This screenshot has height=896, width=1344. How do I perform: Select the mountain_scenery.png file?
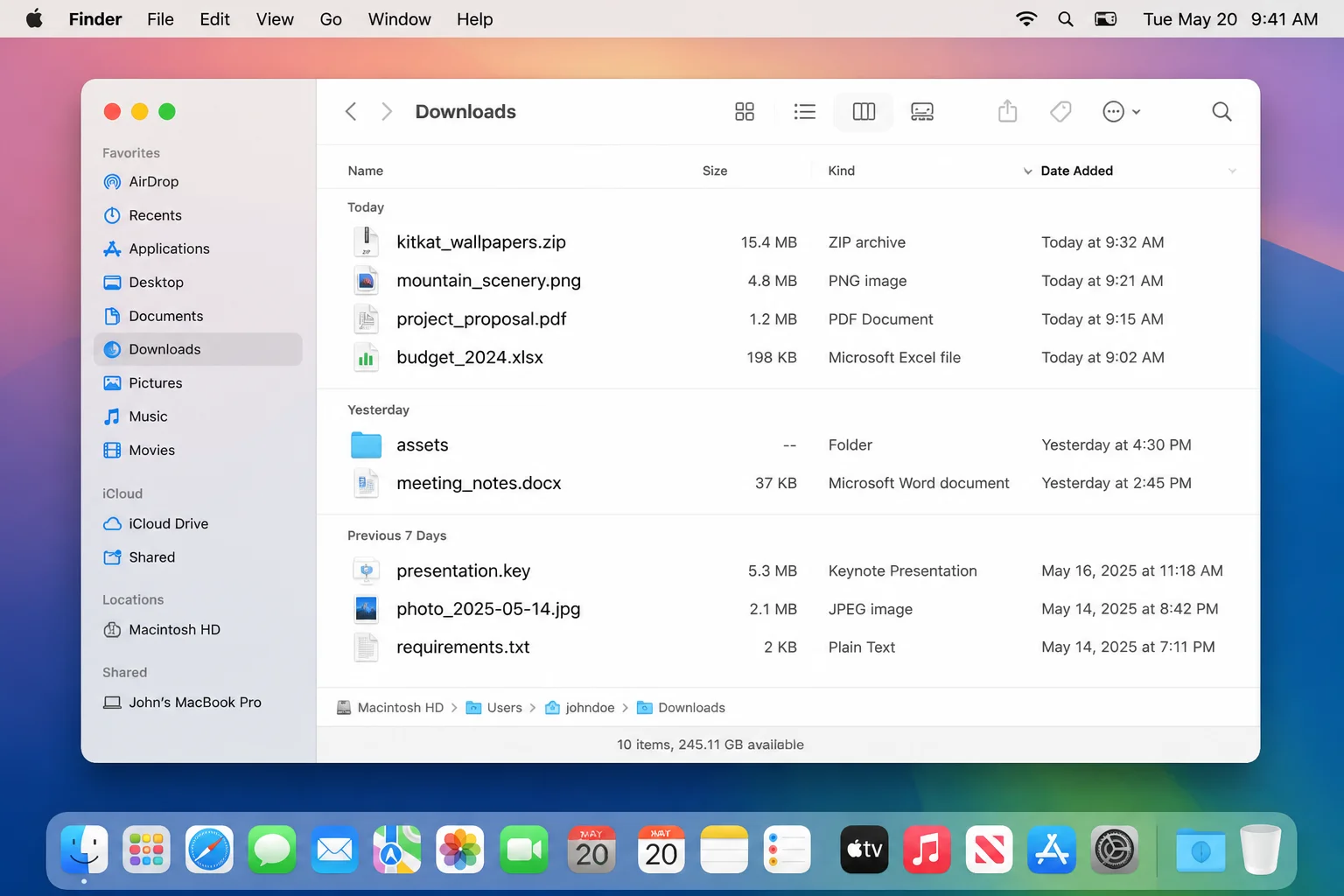(787, 281)
